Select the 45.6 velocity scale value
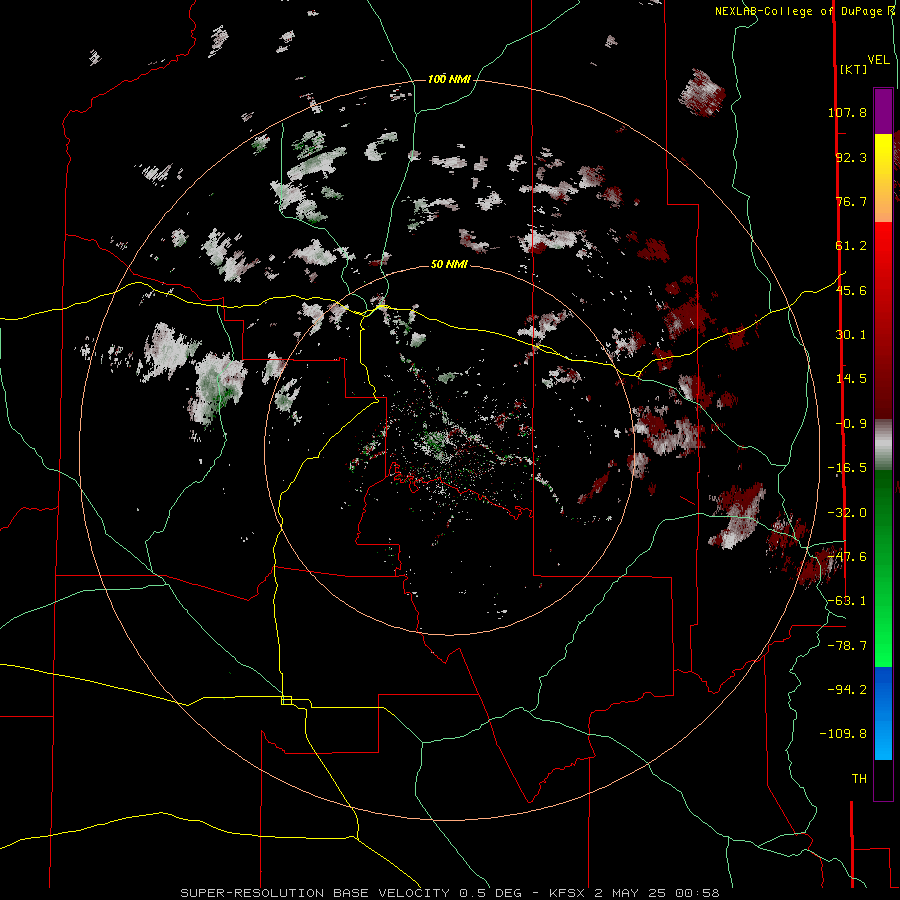This screenshot has height=900, width=900. 851,290
